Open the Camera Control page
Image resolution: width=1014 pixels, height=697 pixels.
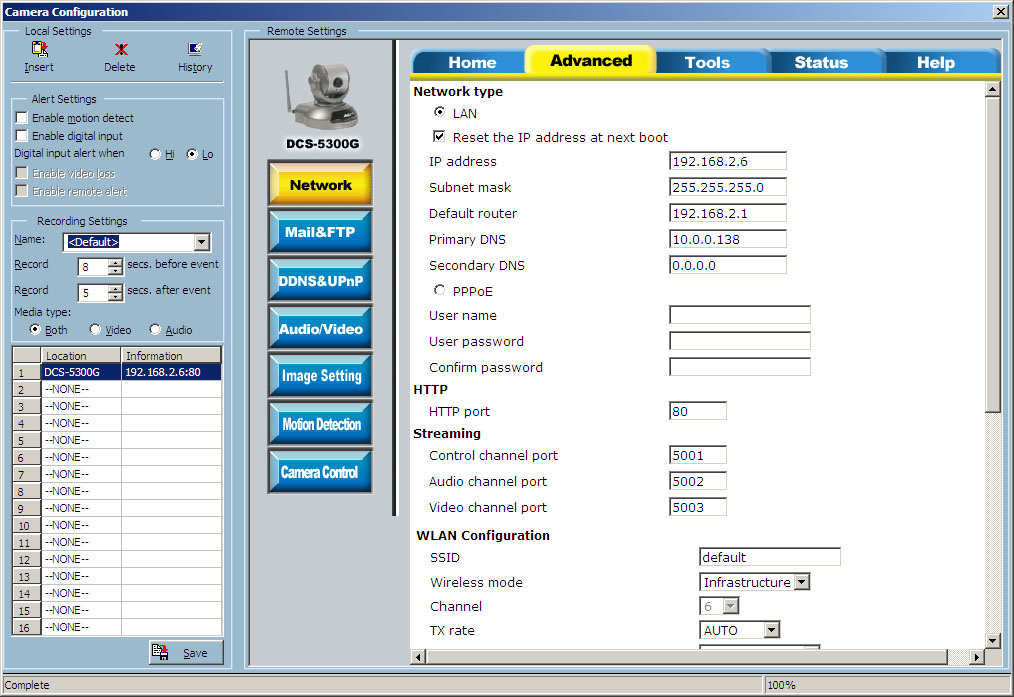(320, 472)
